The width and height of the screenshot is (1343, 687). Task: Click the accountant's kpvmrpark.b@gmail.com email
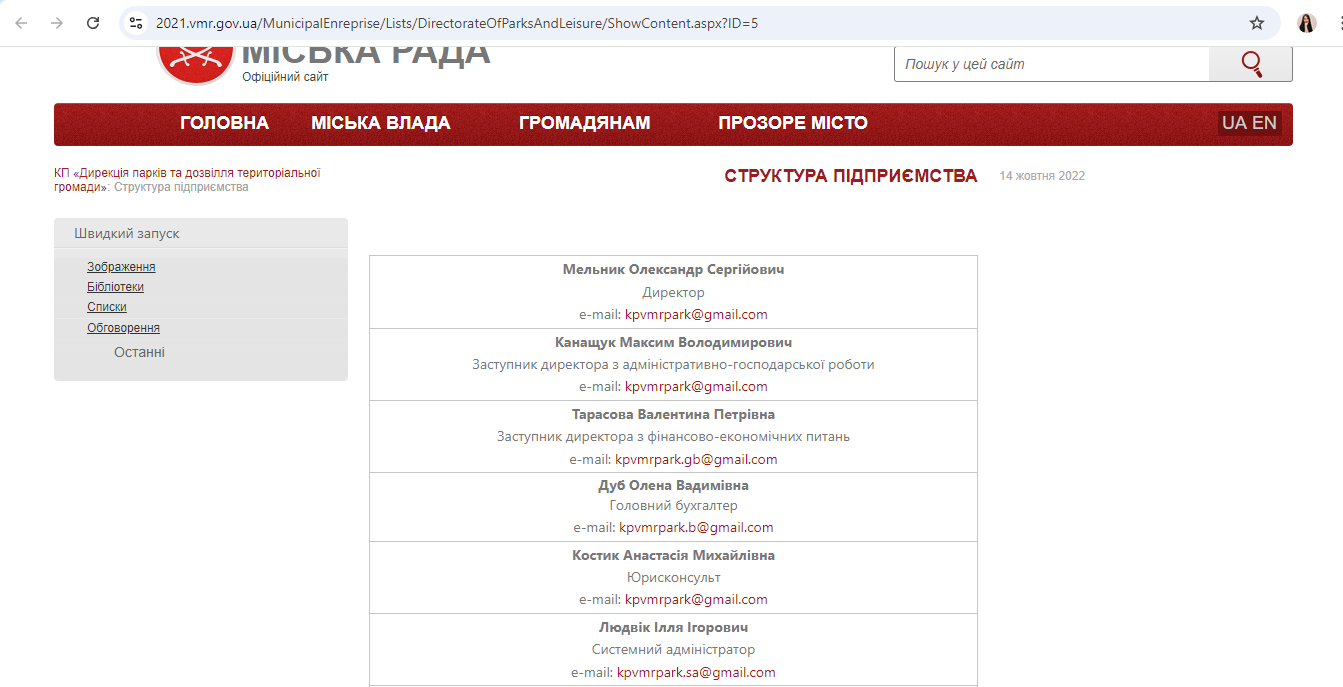click(x=696, y=527)
